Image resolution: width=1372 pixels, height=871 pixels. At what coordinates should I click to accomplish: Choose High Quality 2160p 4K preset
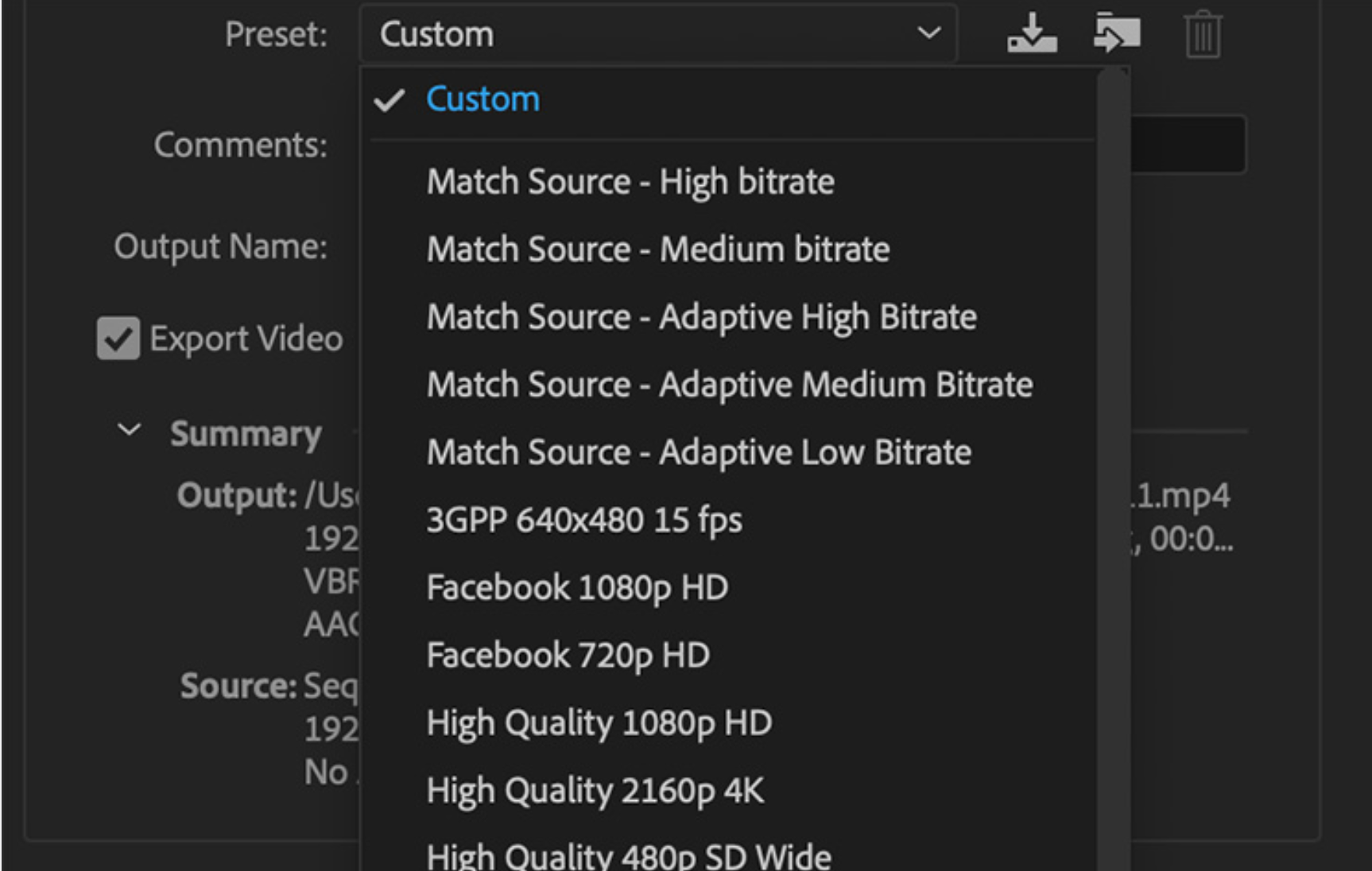595,790
